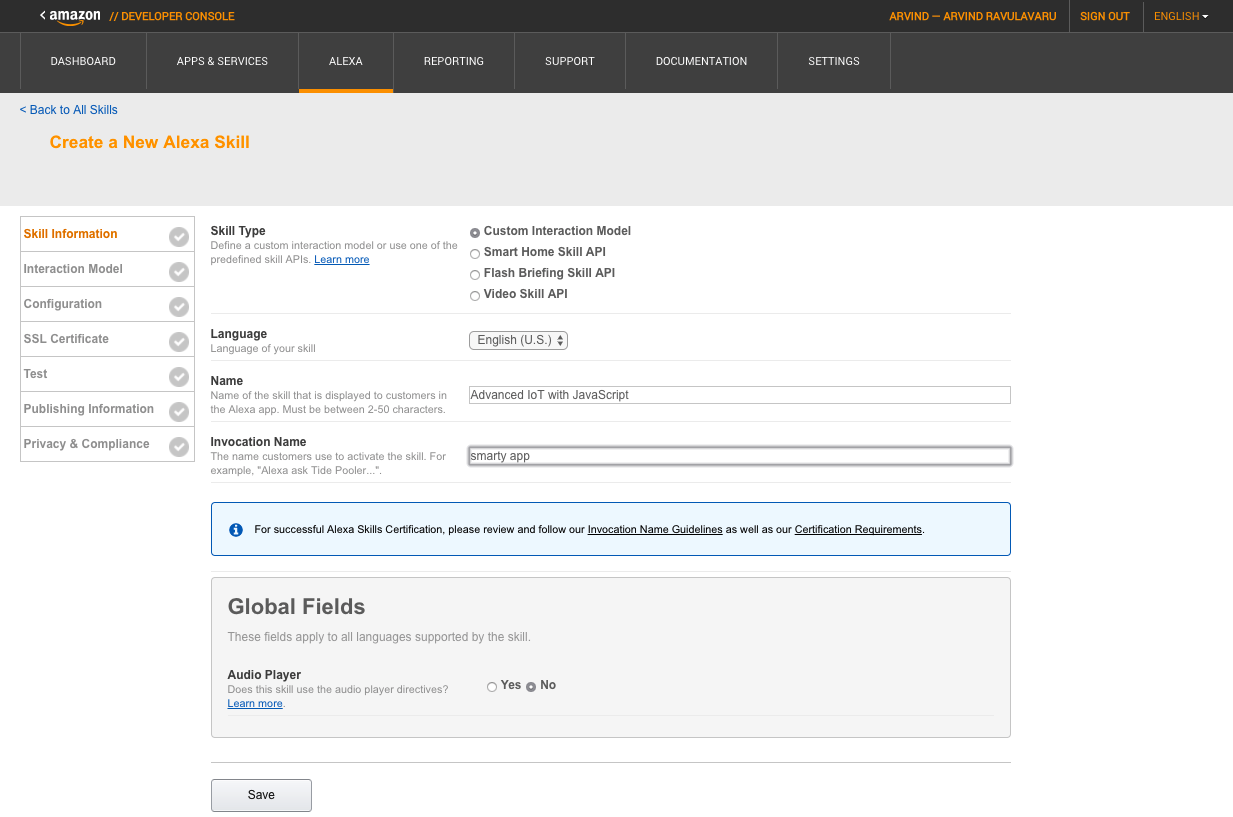Open the Alexa tab in navigation

pyautogui.click(x=346, y=62)
